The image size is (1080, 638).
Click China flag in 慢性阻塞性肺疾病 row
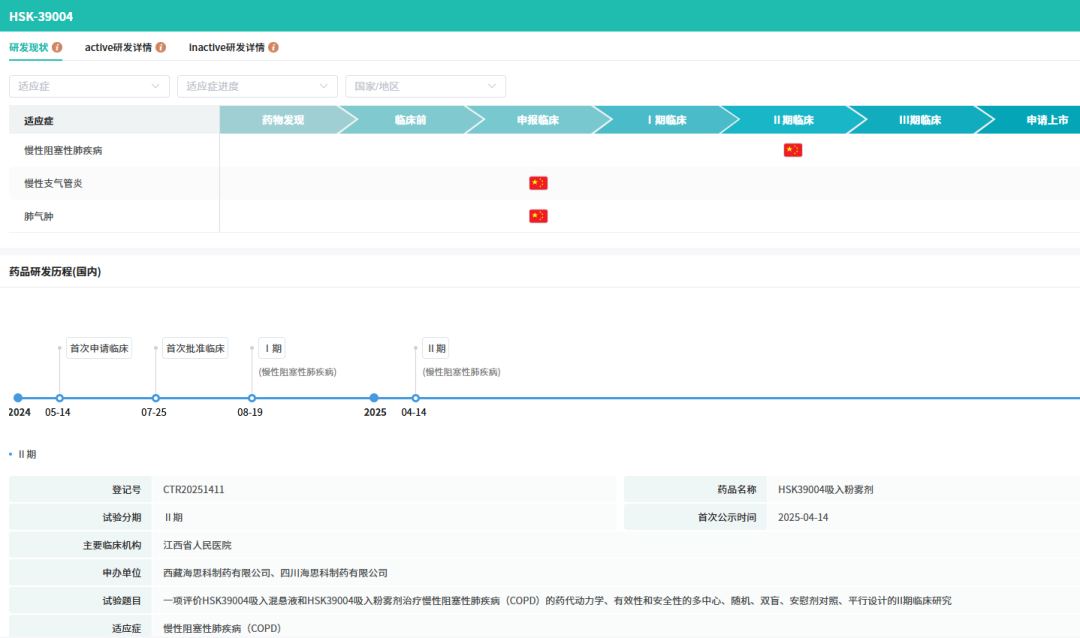click(793, 150)
